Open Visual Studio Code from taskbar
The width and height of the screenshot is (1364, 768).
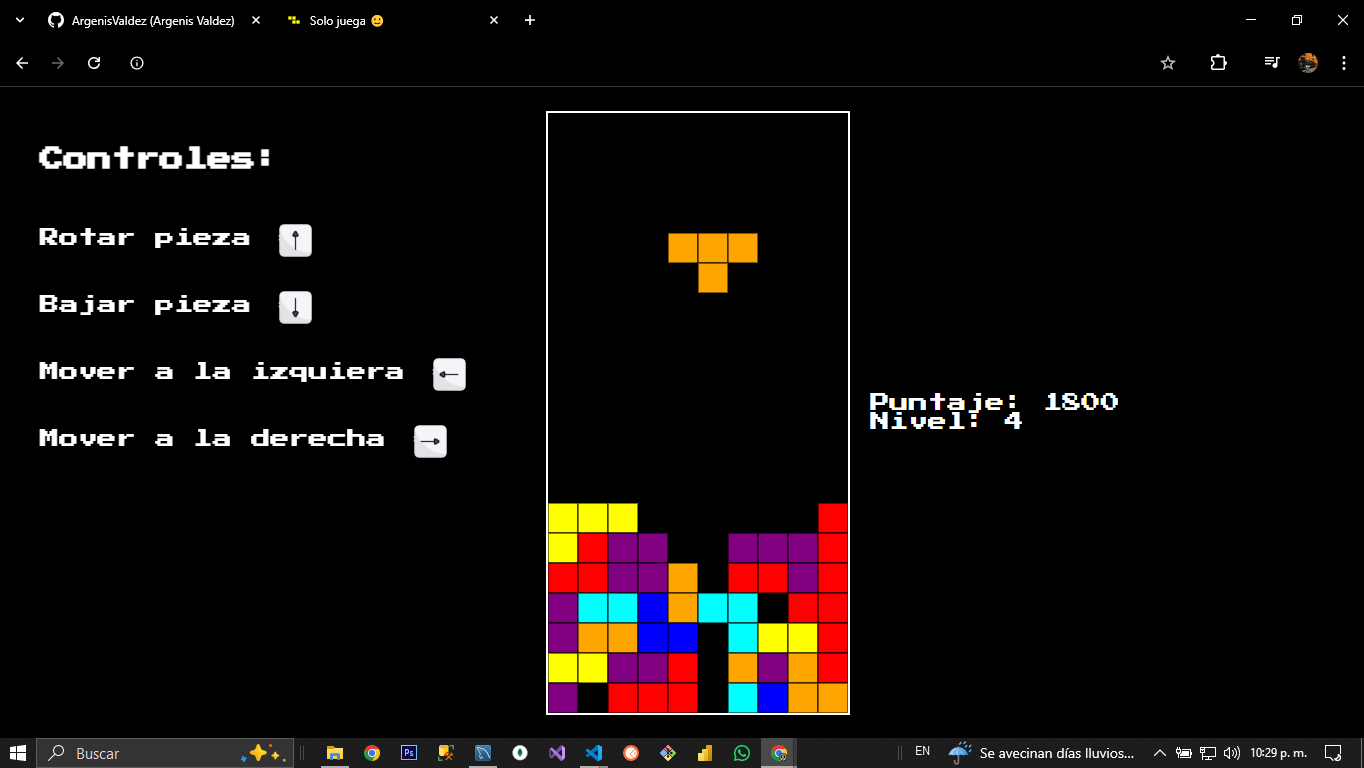tap(594, 753)
